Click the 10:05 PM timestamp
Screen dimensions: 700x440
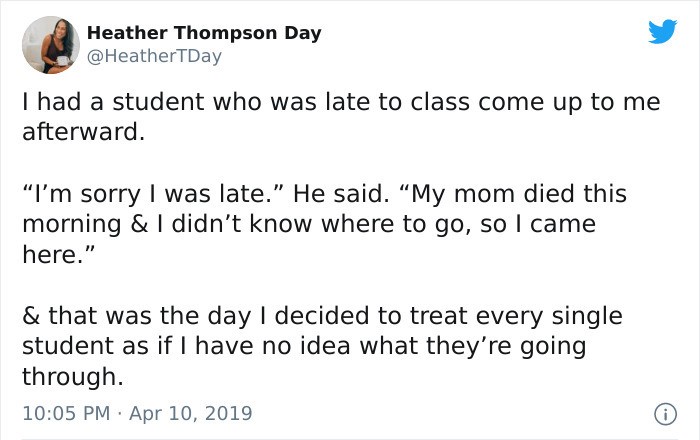[66, 413]
